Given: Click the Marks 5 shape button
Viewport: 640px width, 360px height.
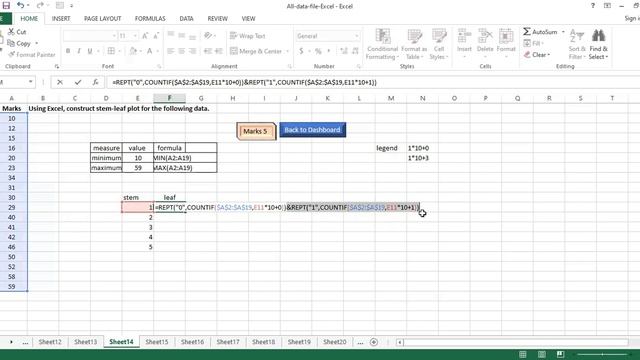Looking at the screenshot, I should pyautogui.click(x=256, y=131).
